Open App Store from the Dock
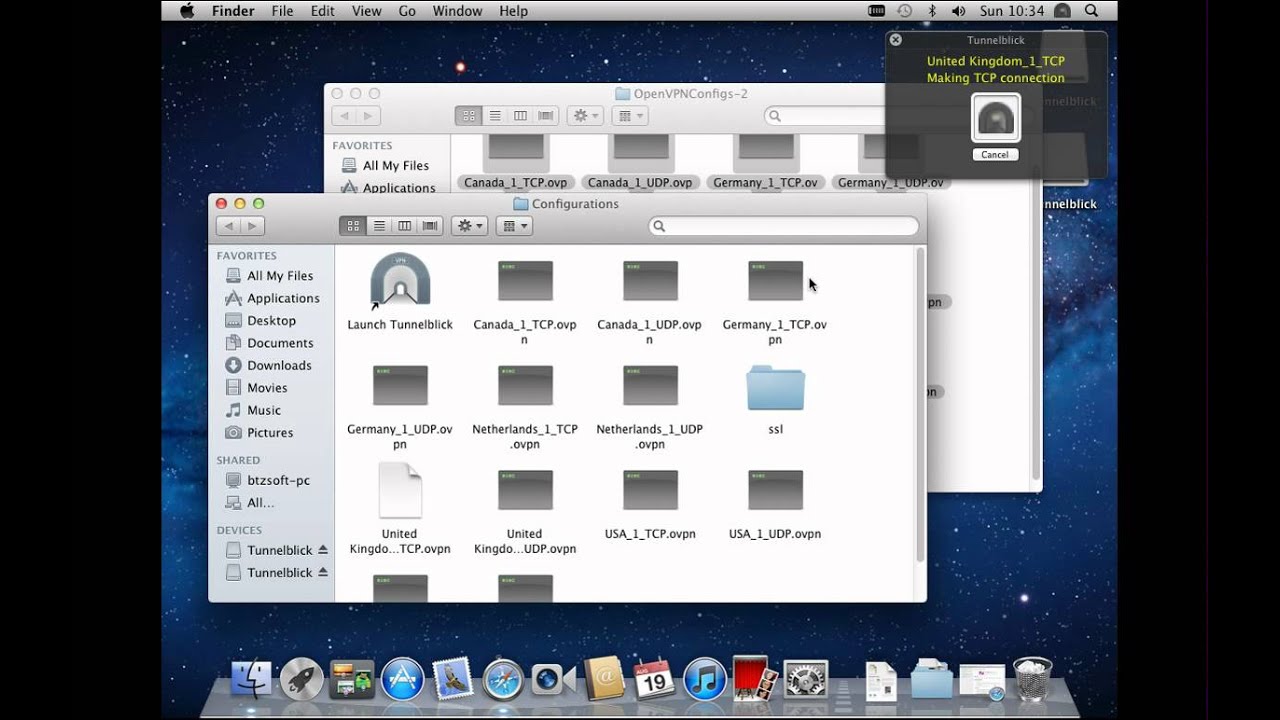Screen dimensions: 1280x720 [x=403, y=679]
